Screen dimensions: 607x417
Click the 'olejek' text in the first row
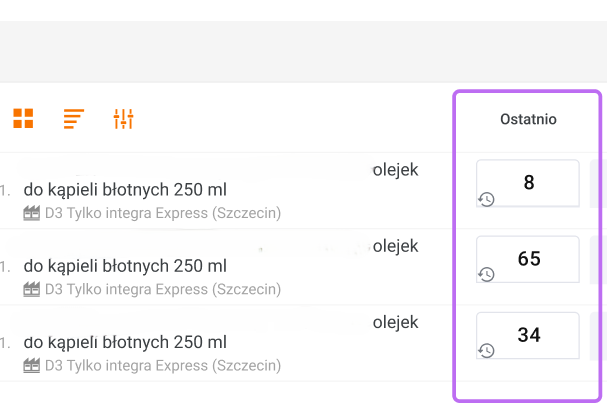tap(394, 170)
